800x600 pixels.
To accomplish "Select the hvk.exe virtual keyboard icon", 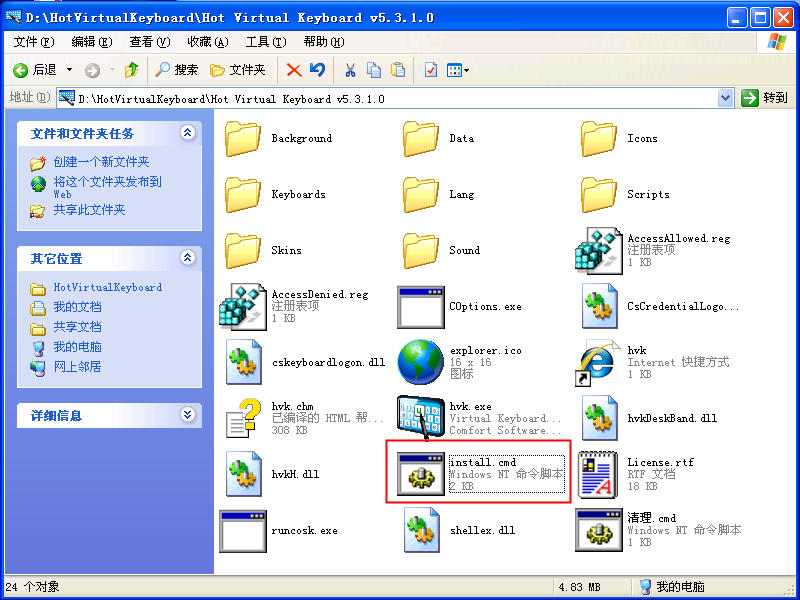I will pyautogui.click(x=420, y=418).
